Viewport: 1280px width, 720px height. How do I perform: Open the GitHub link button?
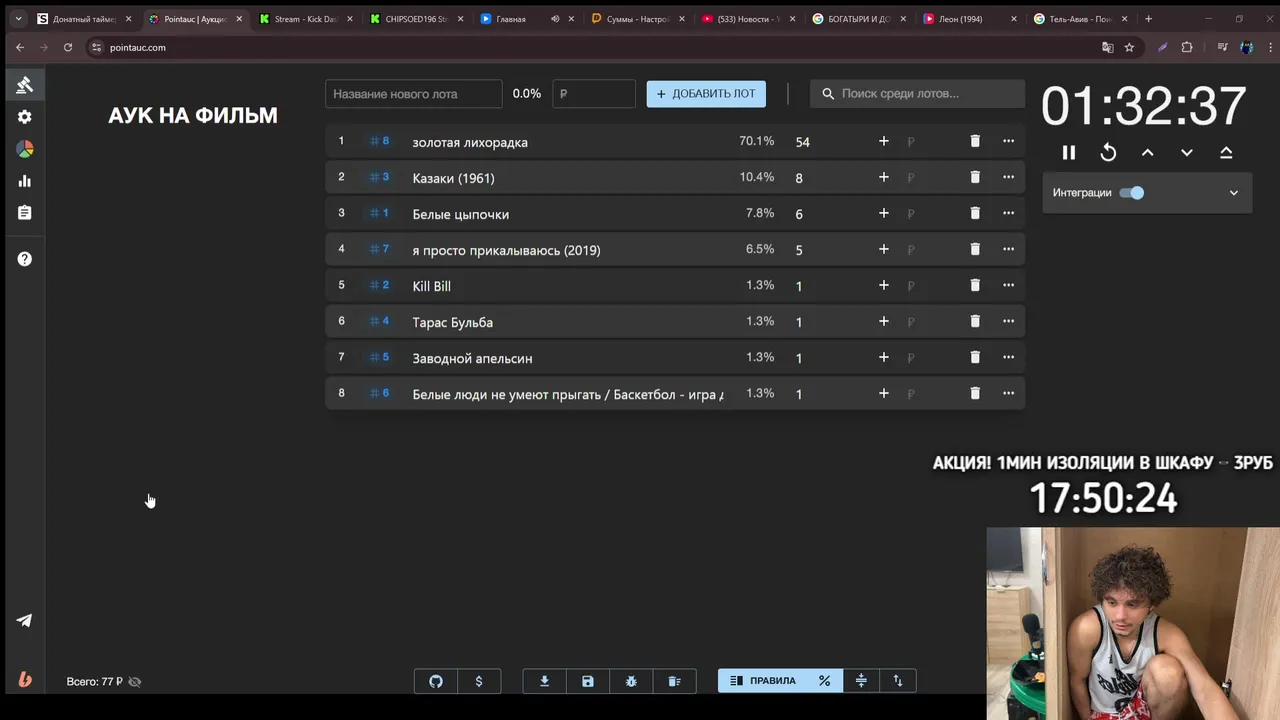tap(436, 681)
